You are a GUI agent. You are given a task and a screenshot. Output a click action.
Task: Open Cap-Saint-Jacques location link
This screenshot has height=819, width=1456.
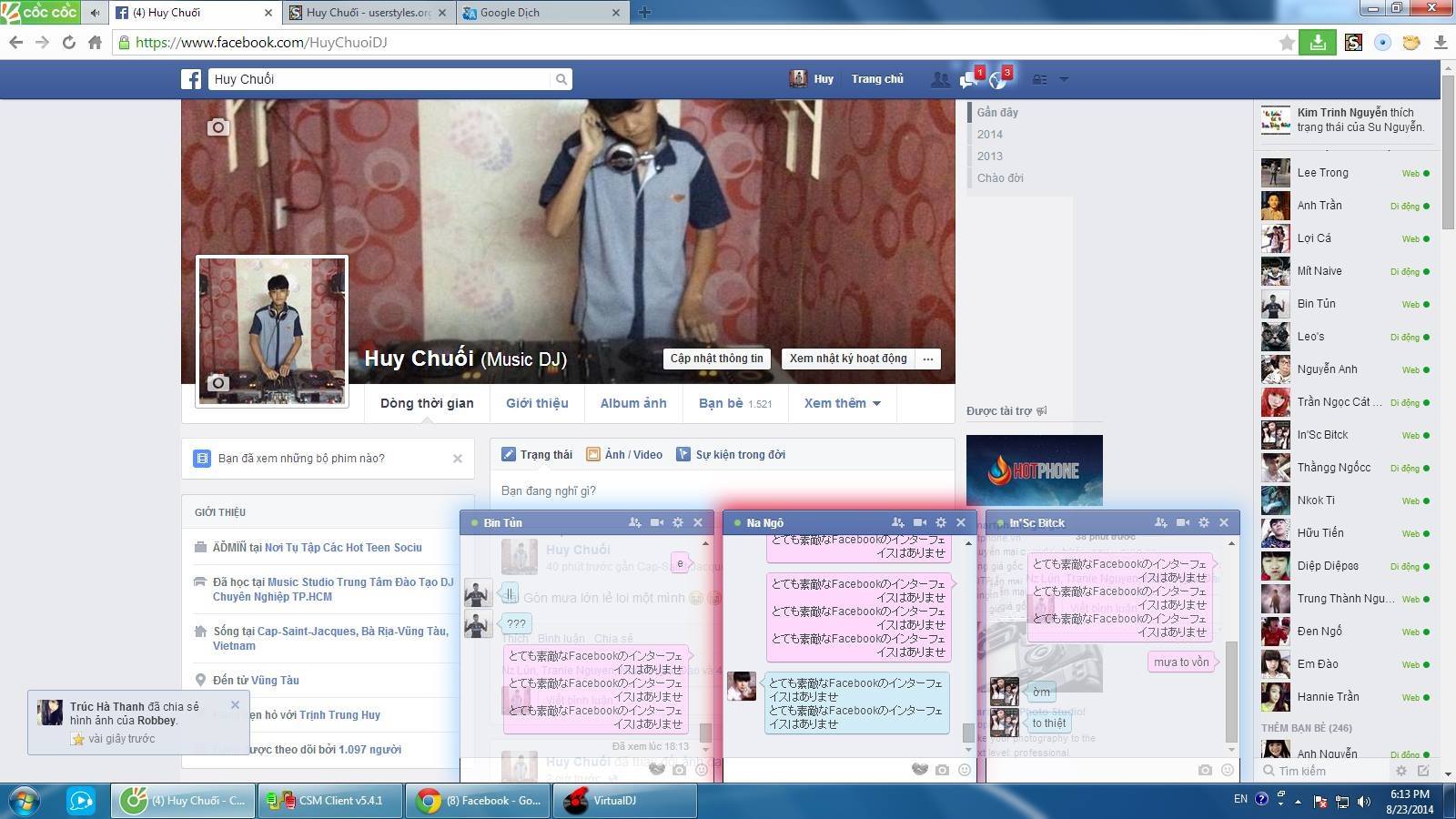coord(352,631)
